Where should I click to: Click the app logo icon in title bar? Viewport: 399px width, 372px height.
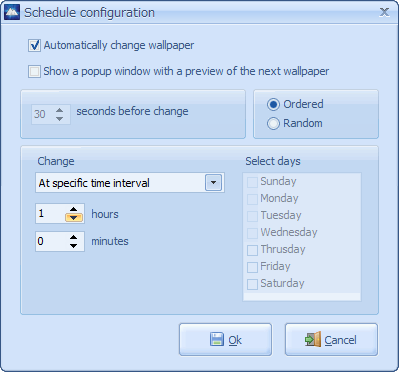coord(12,12)
